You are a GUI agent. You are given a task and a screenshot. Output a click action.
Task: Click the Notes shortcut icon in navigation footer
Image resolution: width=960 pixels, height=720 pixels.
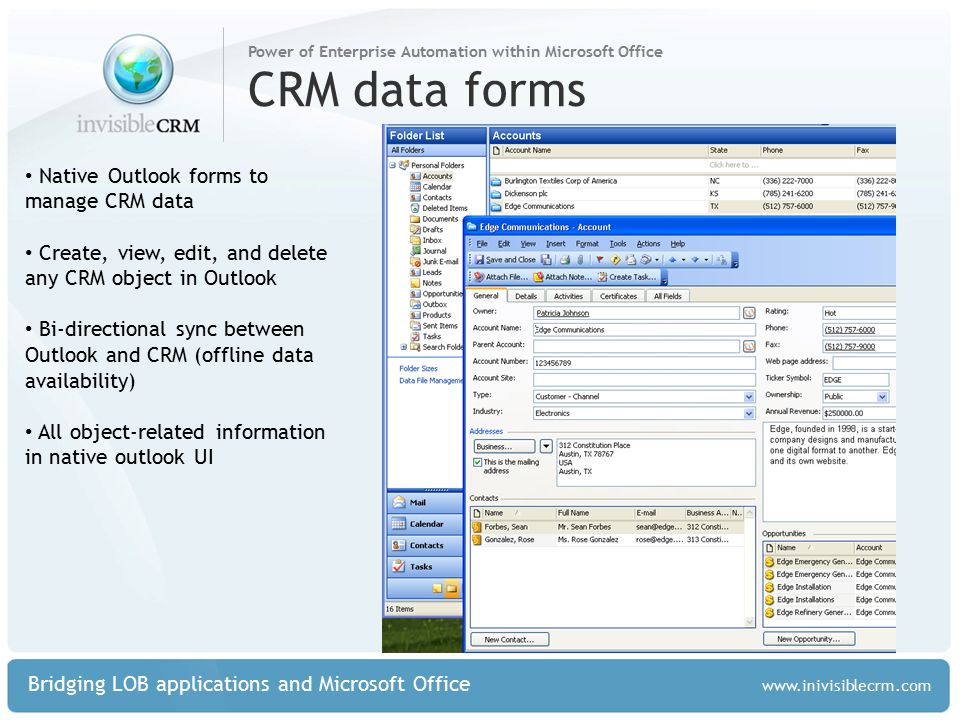pyautogui.click(x=437, y=589)
